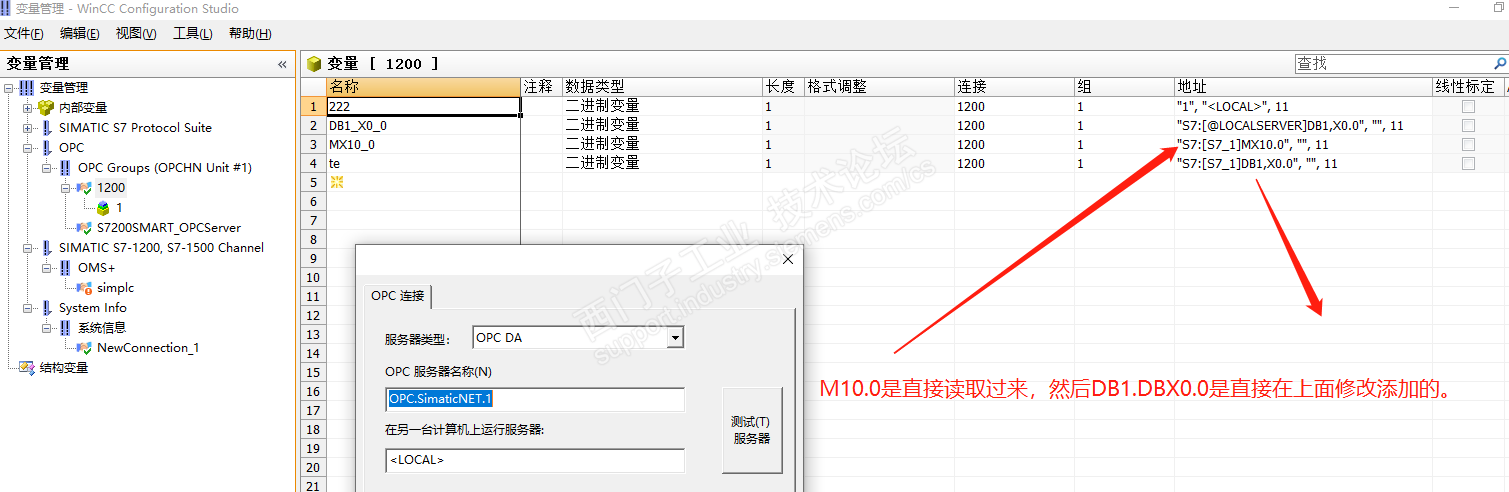The image size is (1509, 492).
Task: Click the System Info channel icon
Action: [46, 308]
